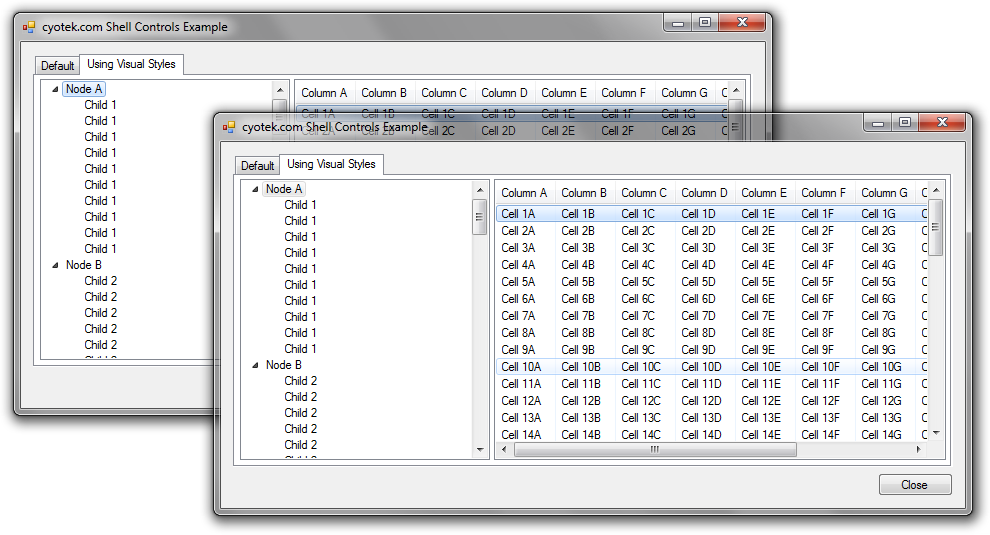Collapse Node B in the front window tree

pos(255,365)
